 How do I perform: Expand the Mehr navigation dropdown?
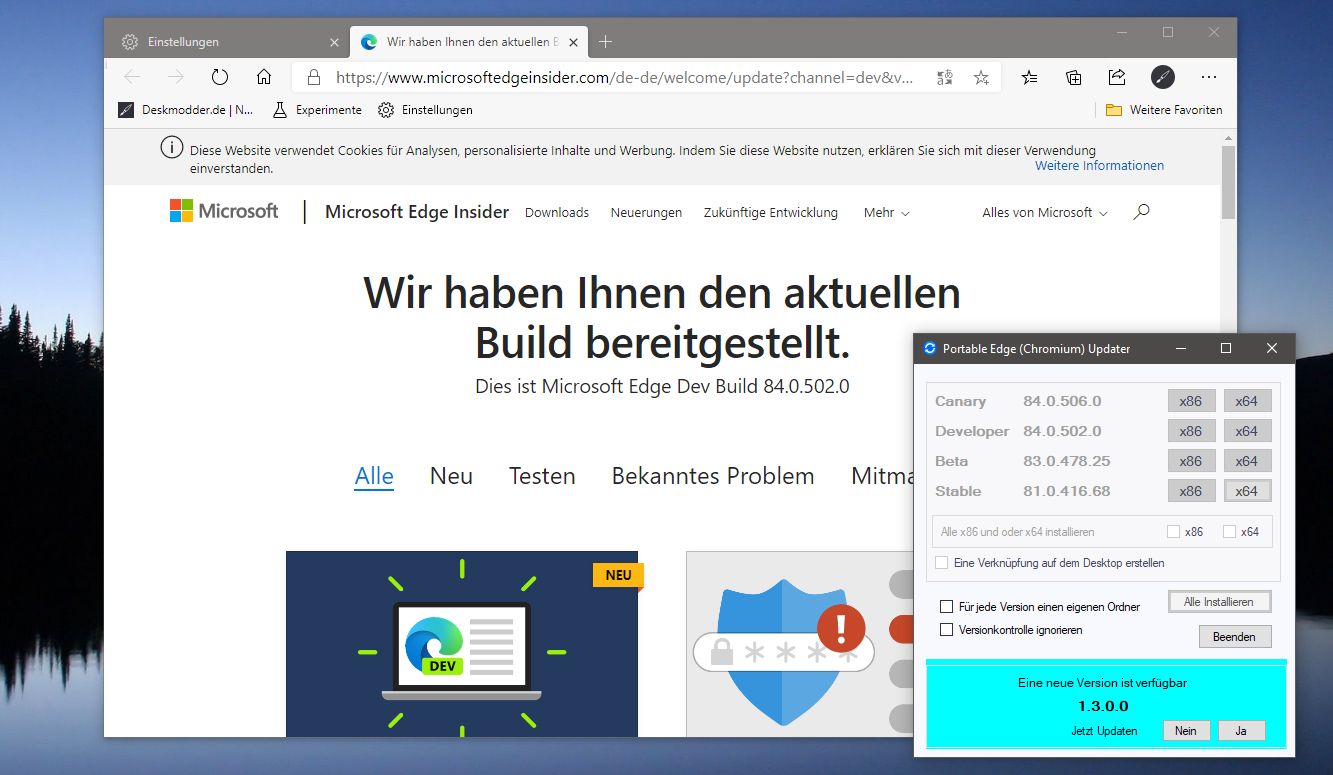pos(887,213)
